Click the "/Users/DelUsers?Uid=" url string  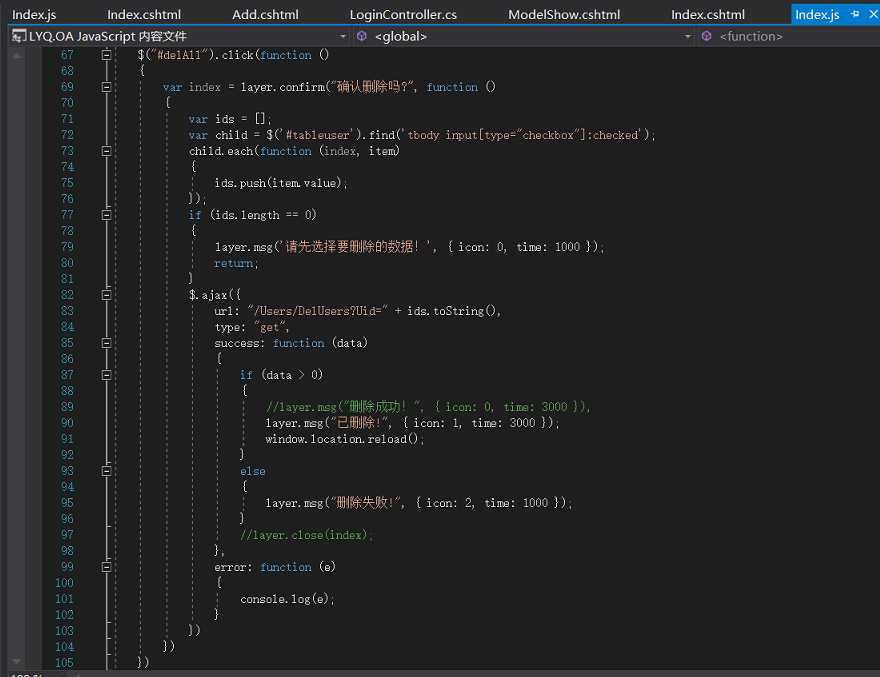[x=317, y=311]
